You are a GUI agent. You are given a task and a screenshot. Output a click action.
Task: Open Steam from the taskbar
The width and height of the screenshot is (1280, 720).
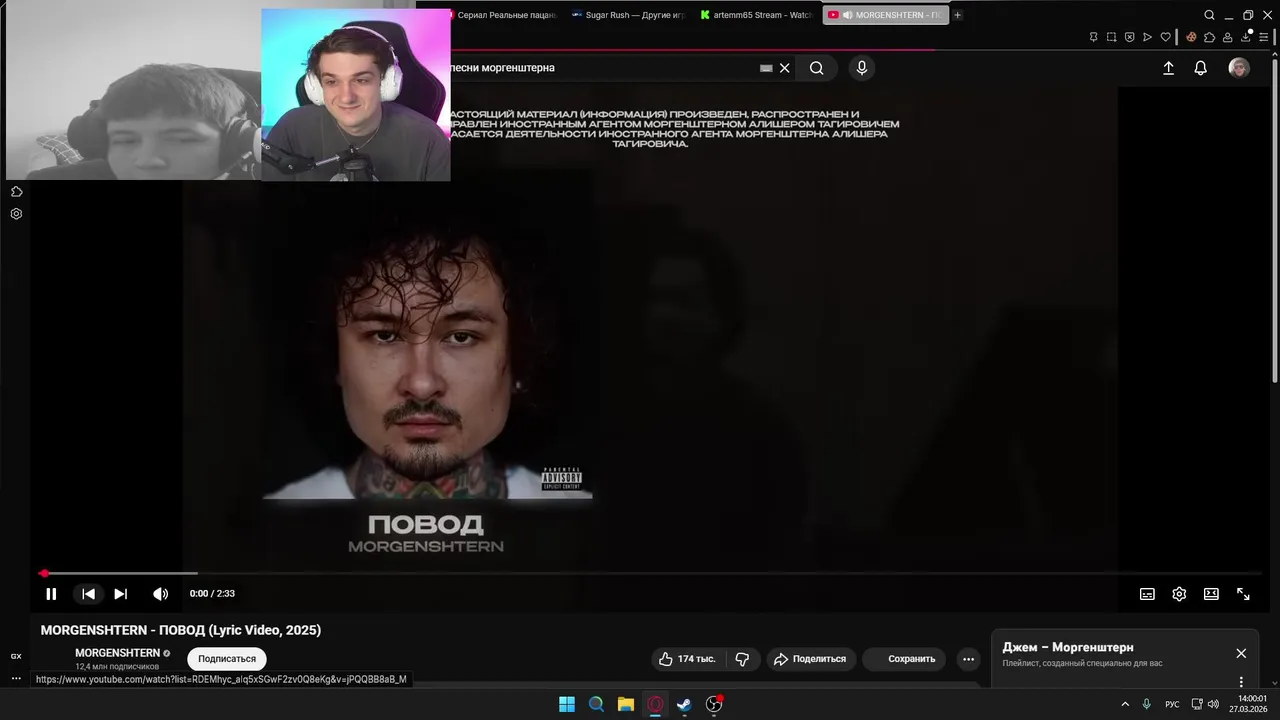(x=684, y=704)
